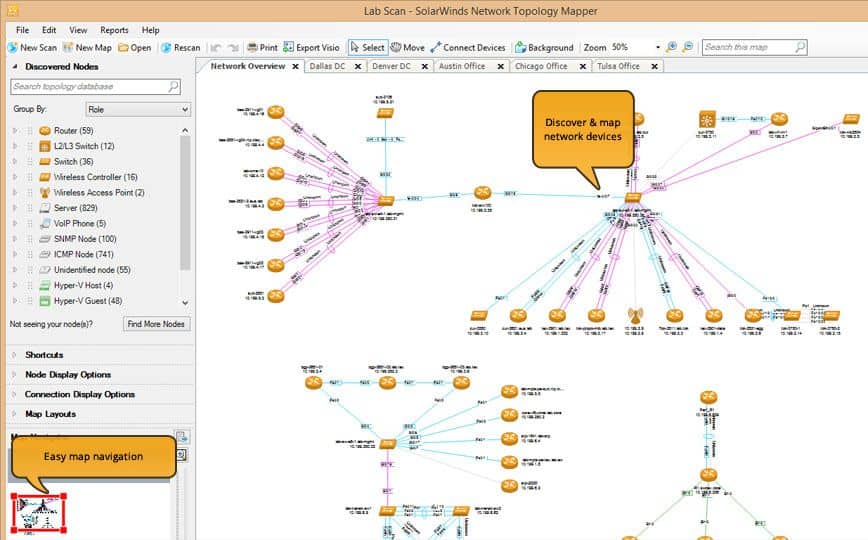This screenshot has width=868, height=540.
Task: Click the undo arrow icon
Action: coord(216,48)
